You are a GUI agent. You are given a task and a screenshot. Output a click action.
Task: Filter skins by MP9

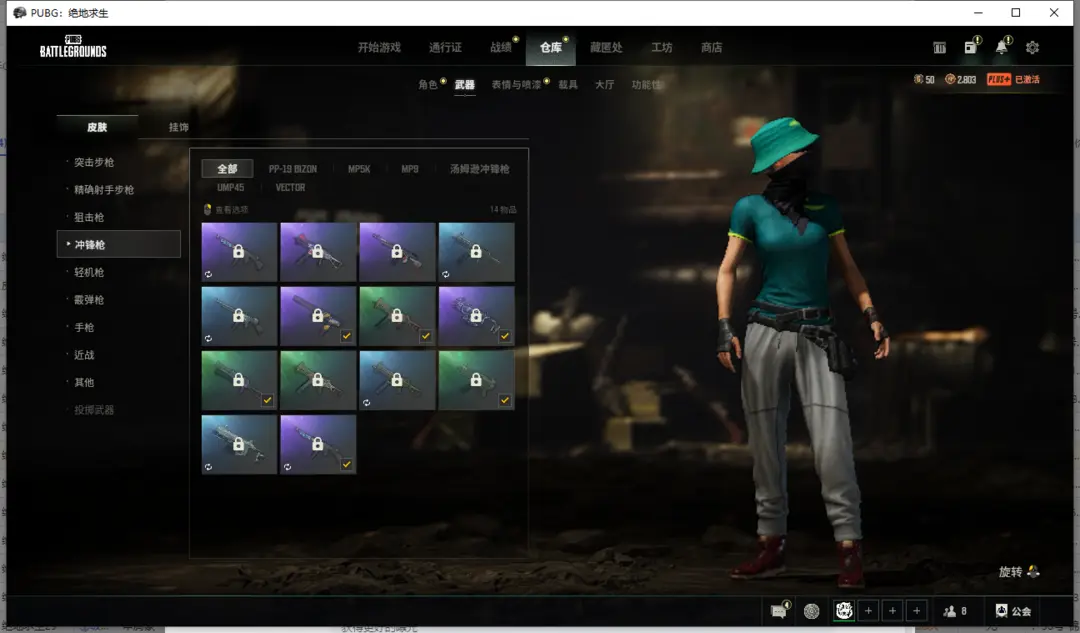[x=410, y=169]
